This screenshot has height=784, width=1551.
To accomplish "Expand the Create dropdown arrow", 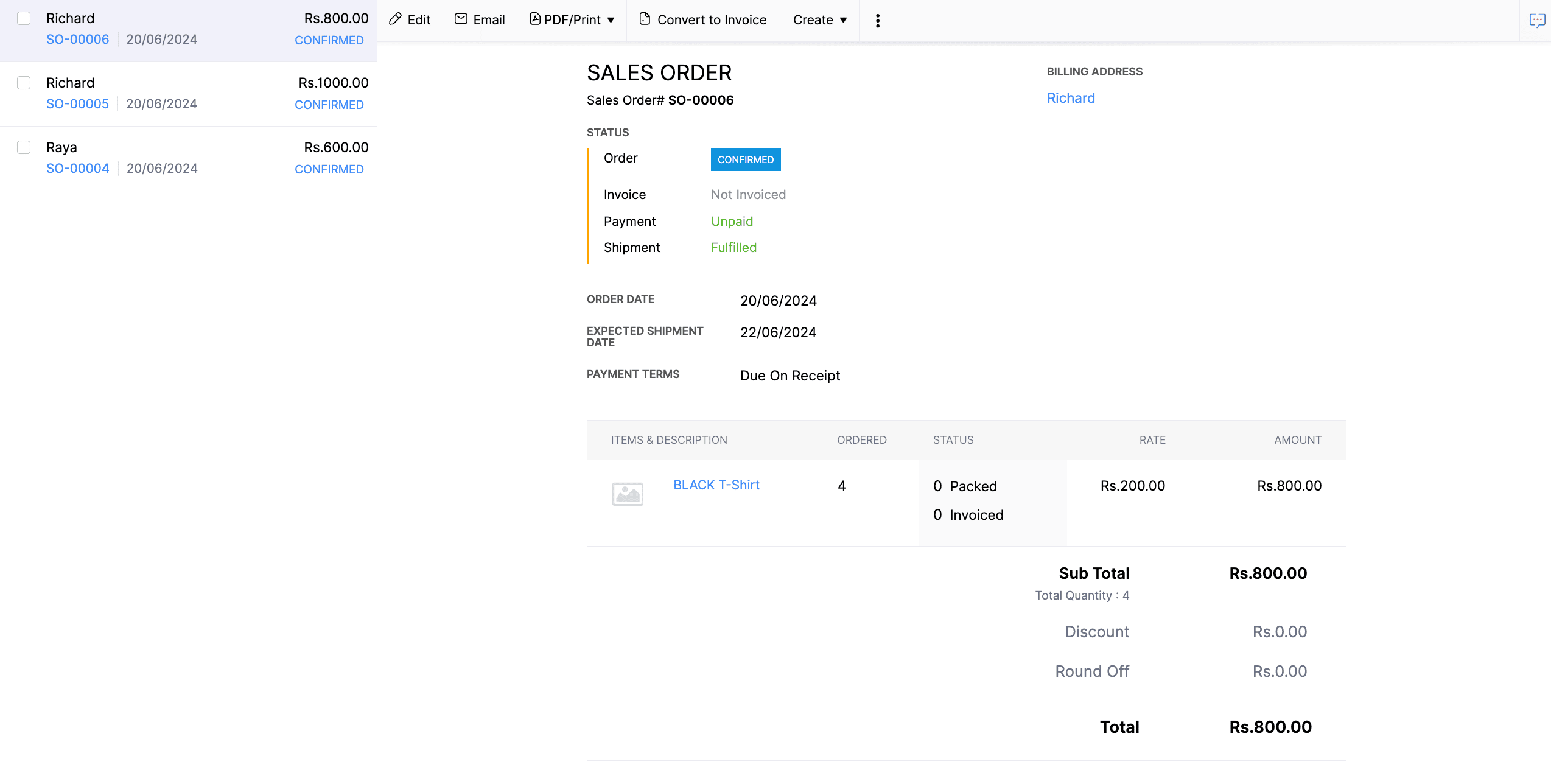I will [x=843, y=20].
